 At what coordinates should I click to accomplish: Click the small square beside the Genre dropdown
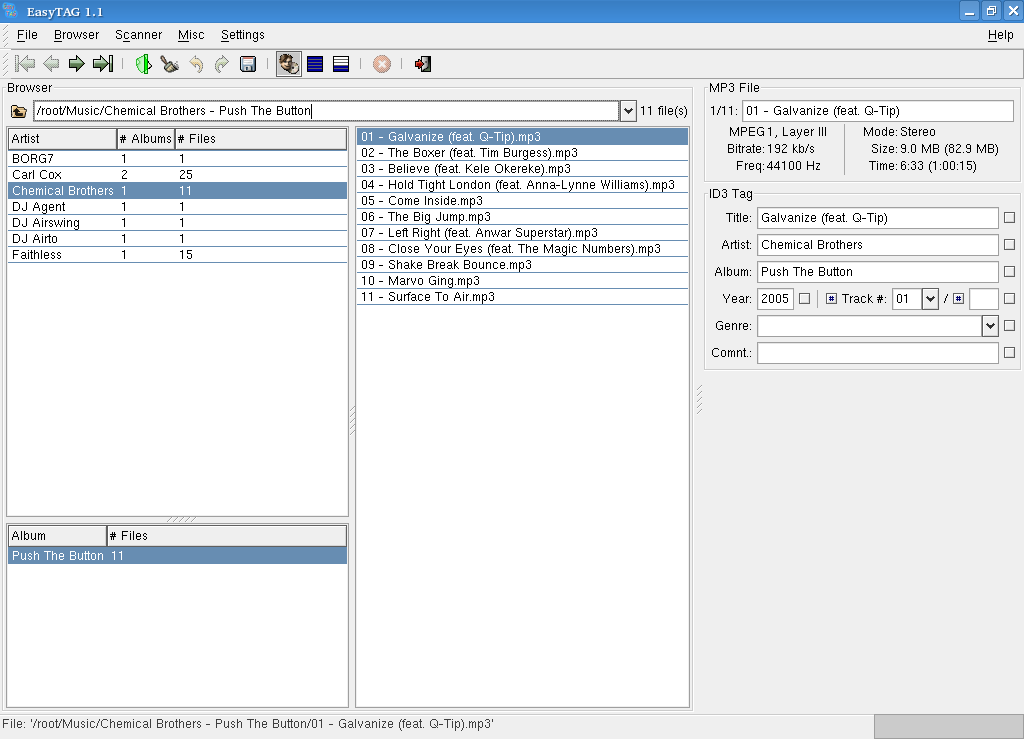[x=1009, y=326]
